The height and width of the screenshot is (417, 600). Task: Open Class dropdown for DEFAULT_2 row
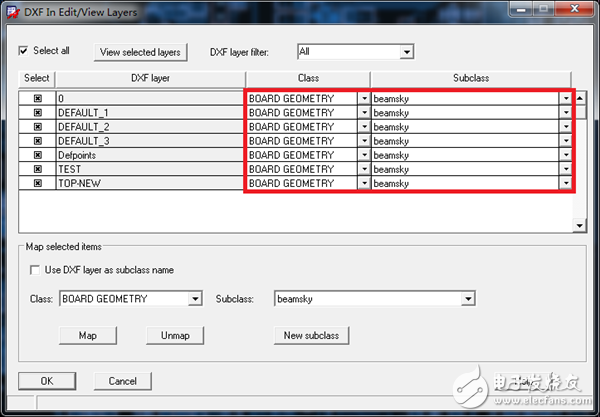364,127
